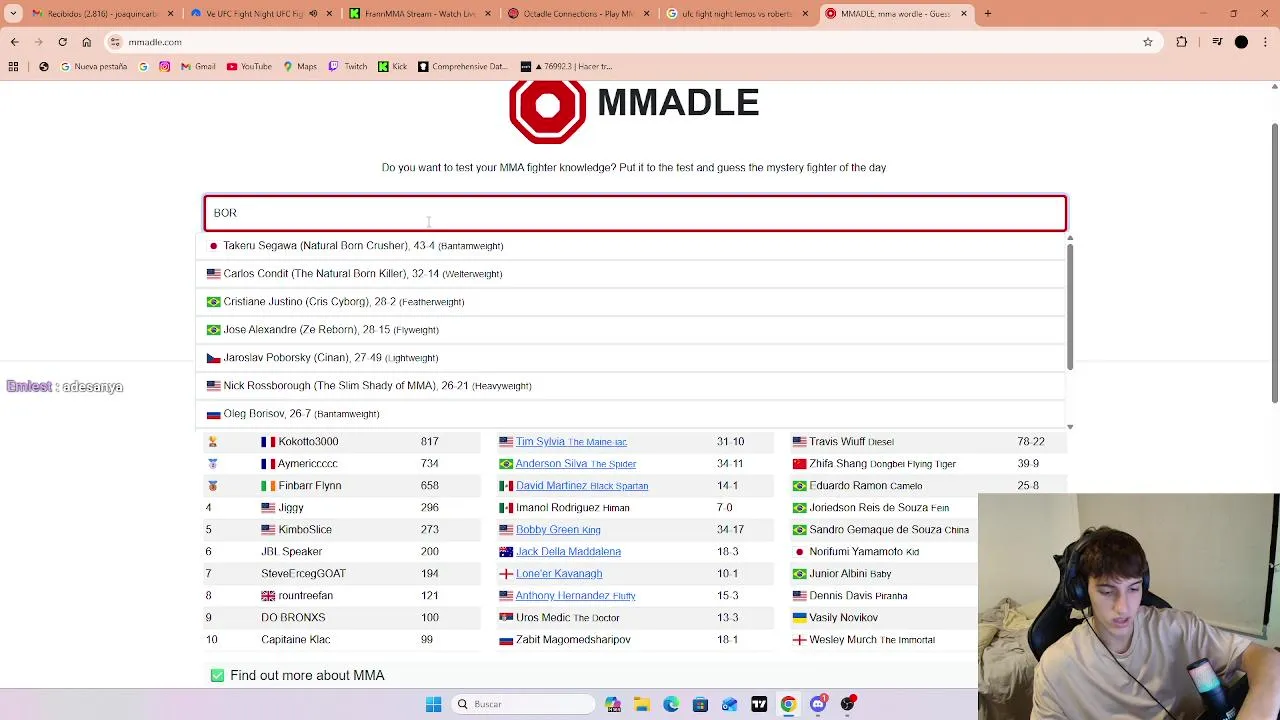The height and width of the screenshot is (720, 1280).
Task: Switch to the FrannMMA Stream tab
Action: tap(420, 14)
